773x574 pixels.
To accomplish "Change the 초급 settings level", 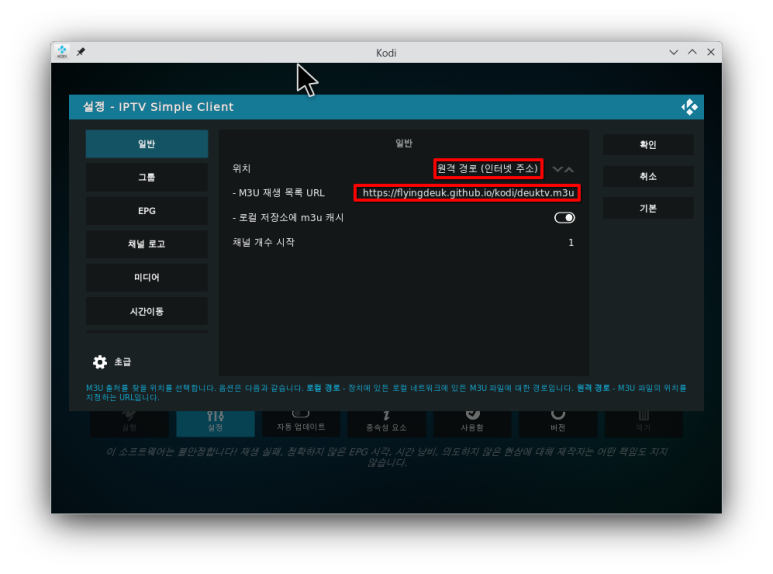I will pos(123,362).
